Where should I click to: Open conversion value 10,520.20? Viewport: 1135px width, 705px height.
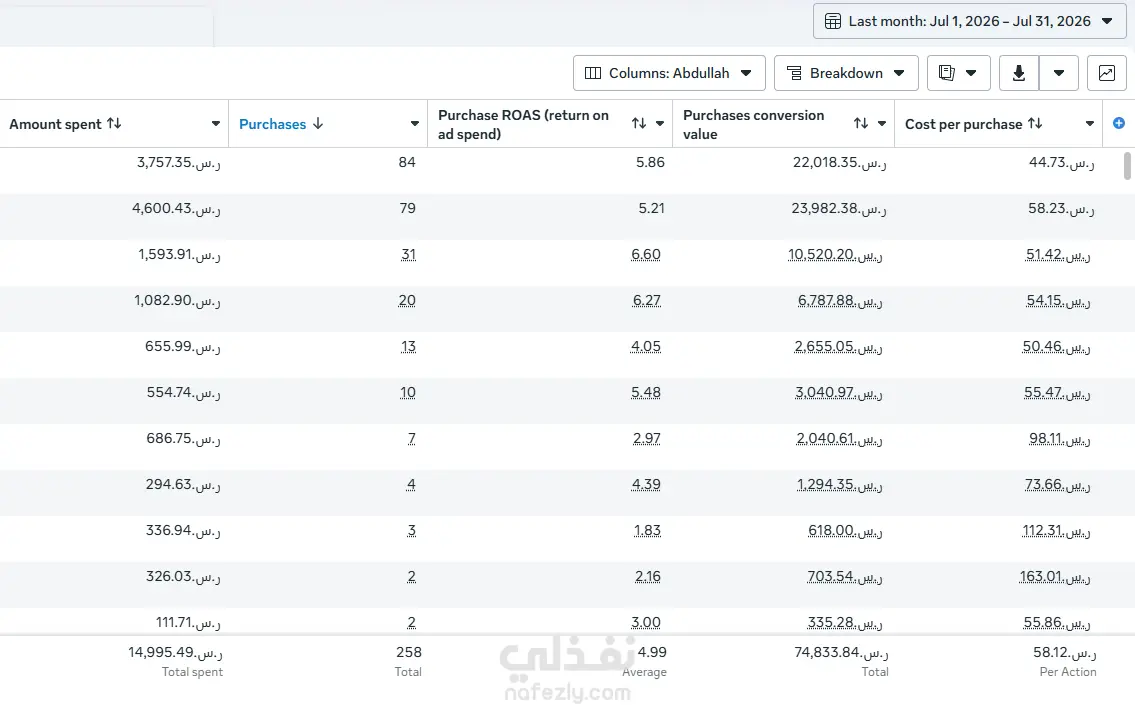[x=835, y=255]
